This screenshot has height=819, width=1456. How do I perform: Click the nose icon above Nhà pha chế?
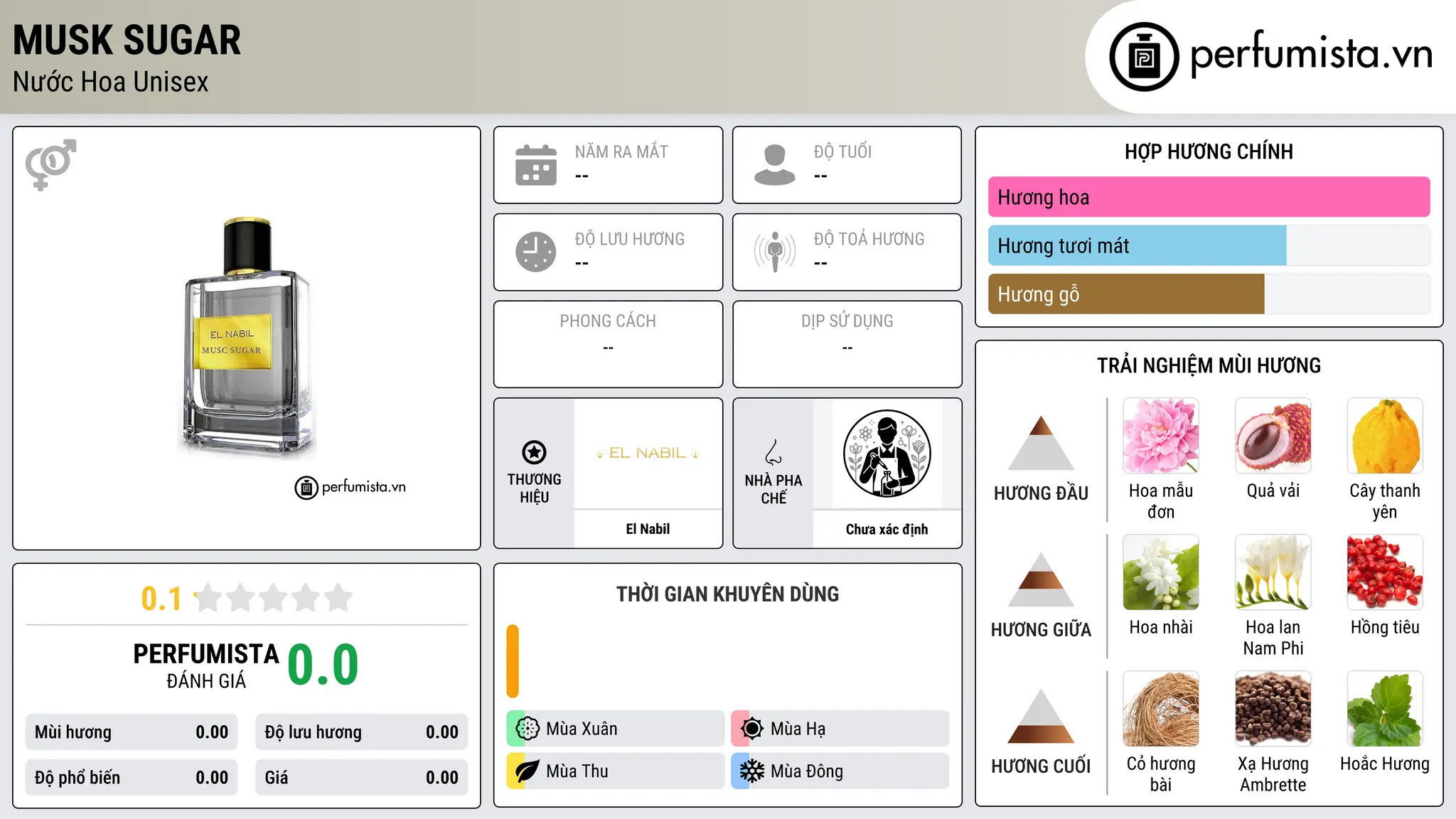[773, 452]
